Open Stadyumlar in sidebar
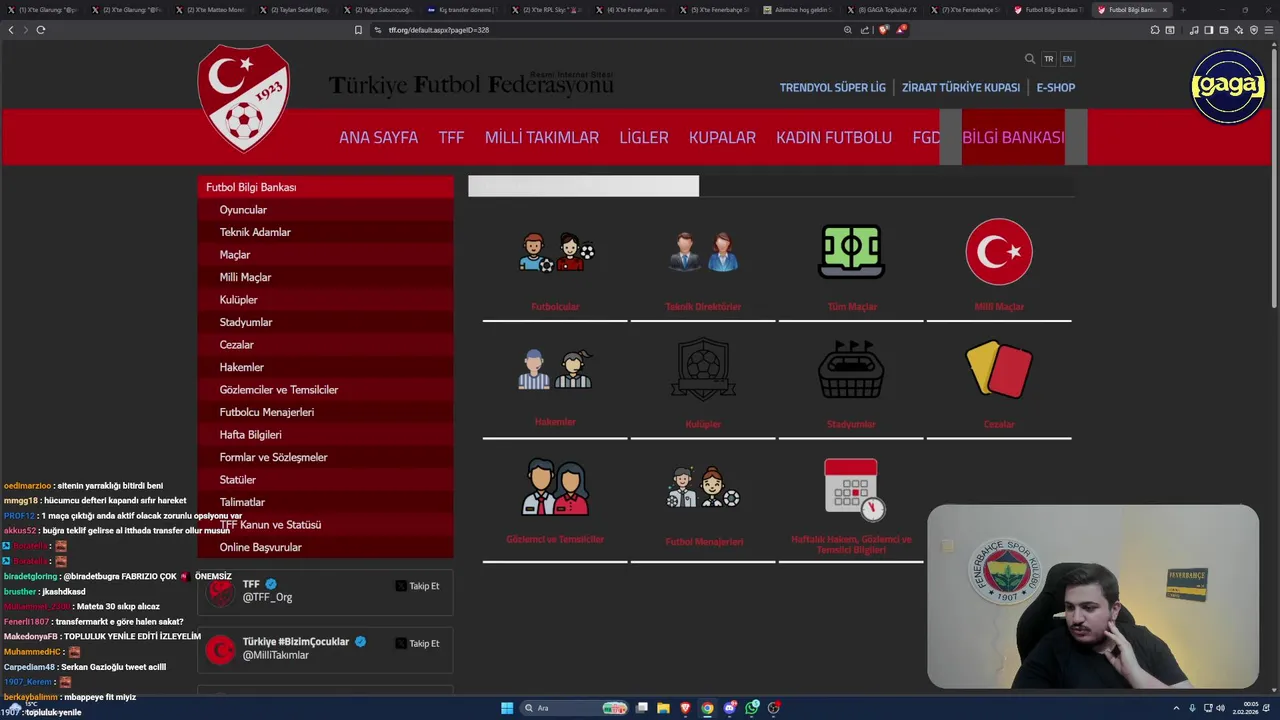Image resolution: width=1280 pixels, height=720 pixels. point(325,322)
